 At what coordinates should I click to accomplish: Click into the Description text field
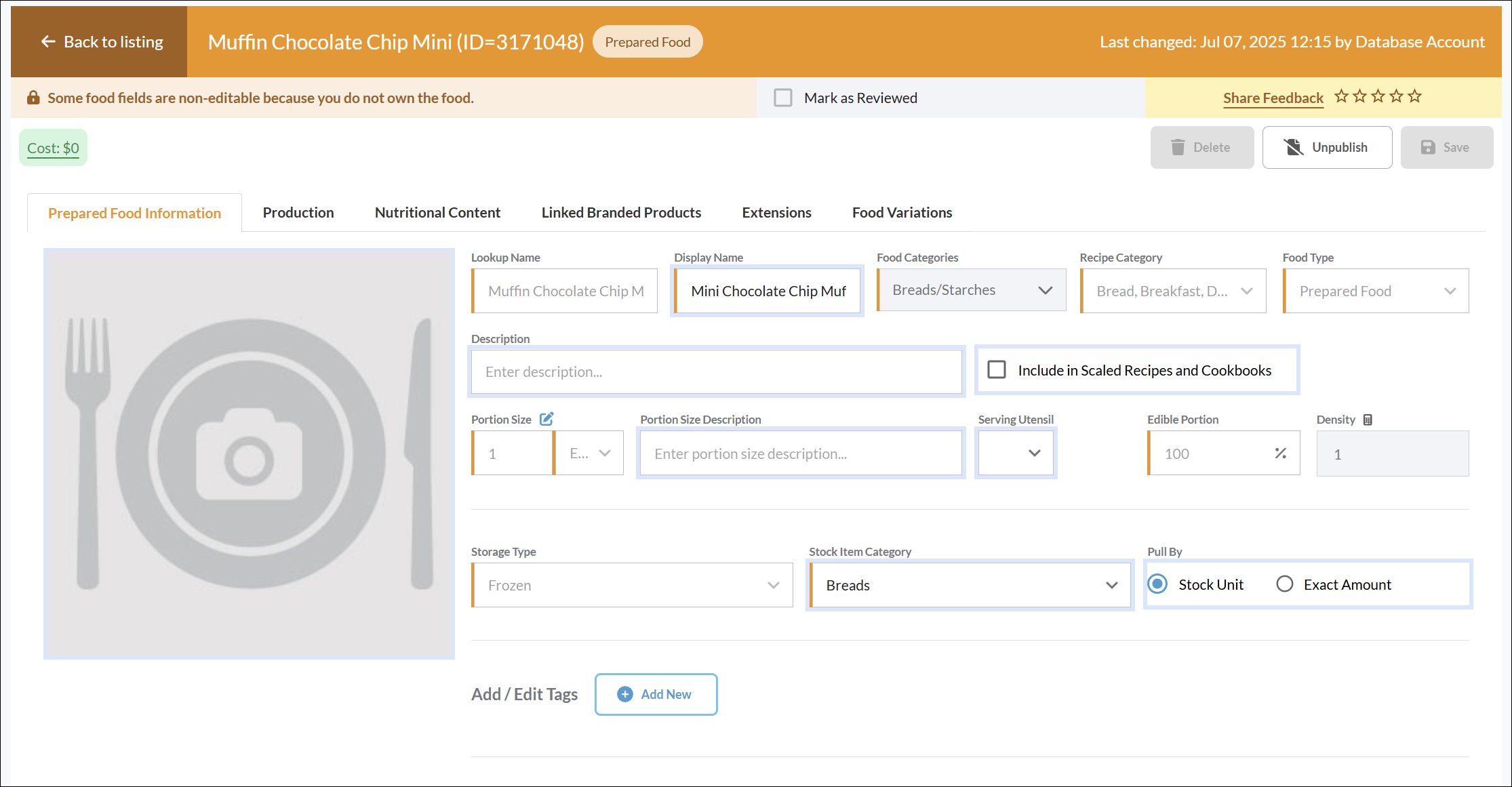point(716,371)
